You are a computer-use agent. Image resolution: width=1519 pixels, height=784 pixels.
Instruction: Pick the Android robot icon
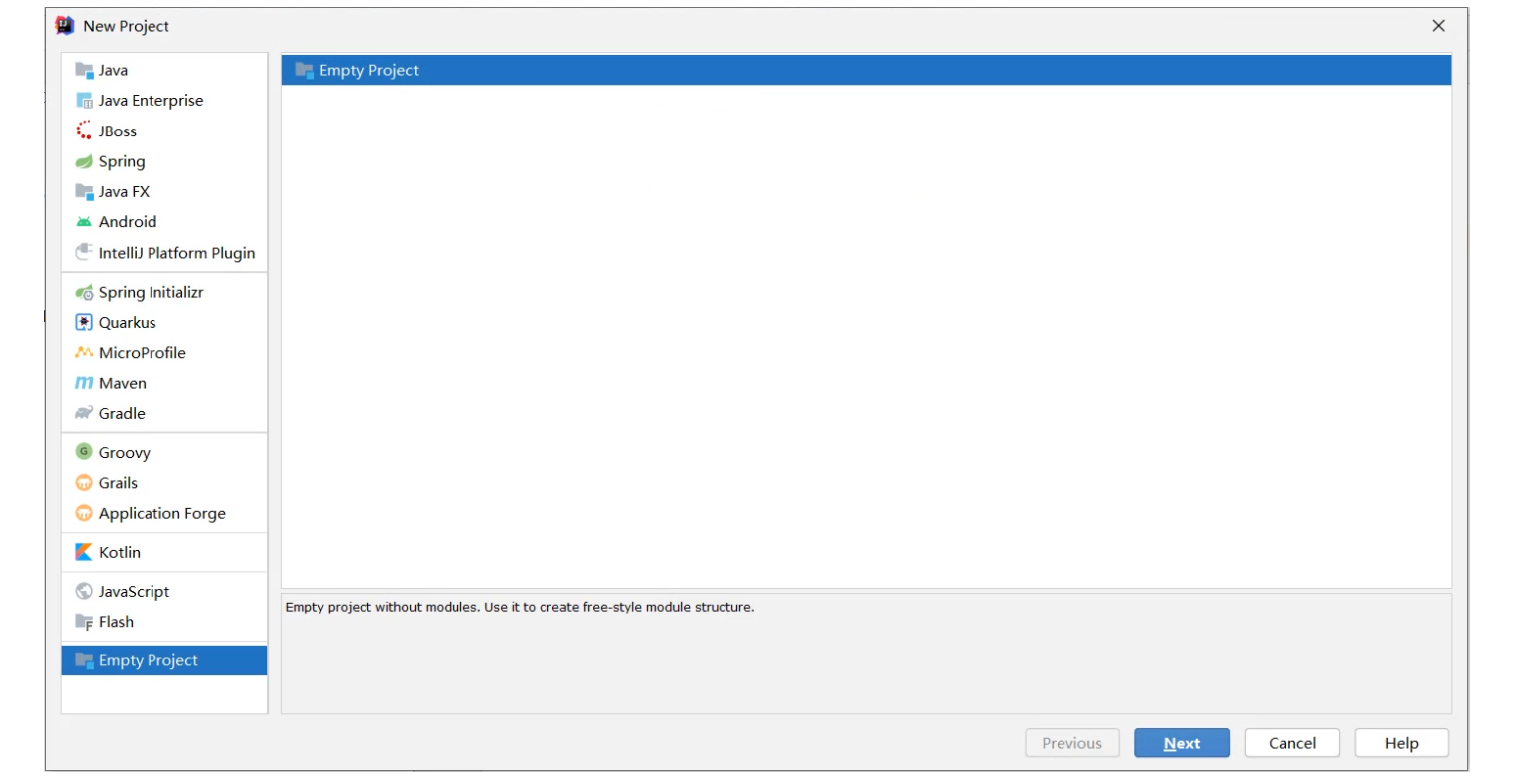(84, 222)
